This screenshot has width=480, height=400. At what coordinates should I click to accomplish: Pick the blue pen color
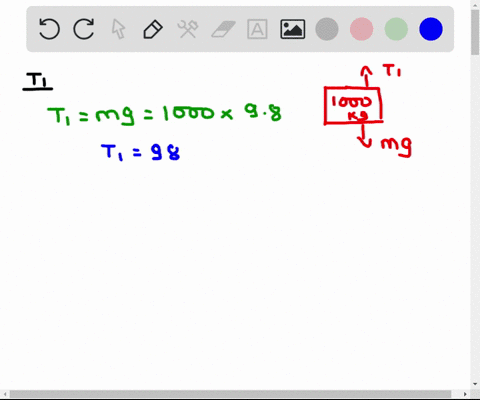coord(431,29)
